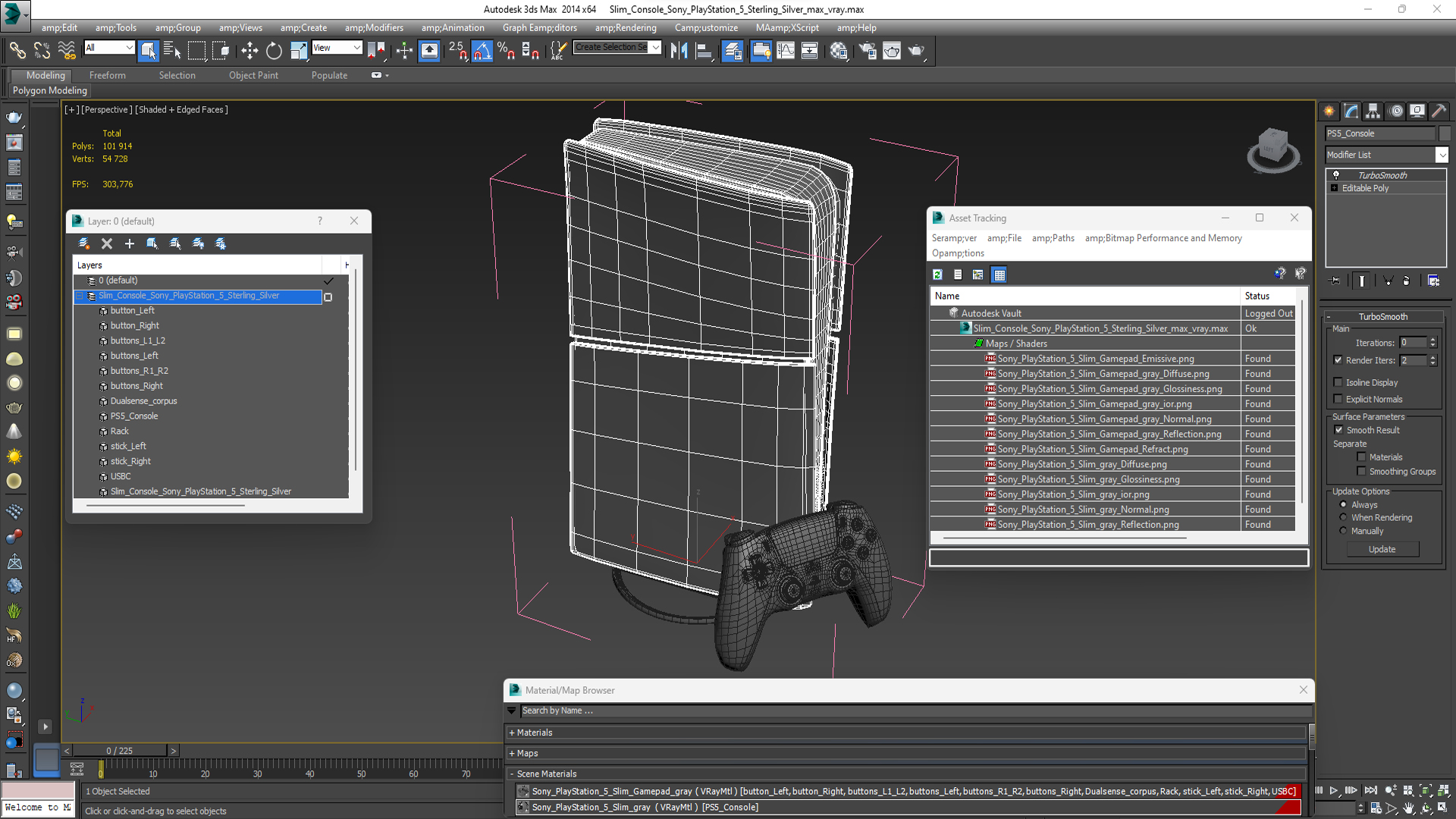This screenshot has width=1456, height=819.
Task: Choose the Select and Rotate tool
Action: [274, 50]
